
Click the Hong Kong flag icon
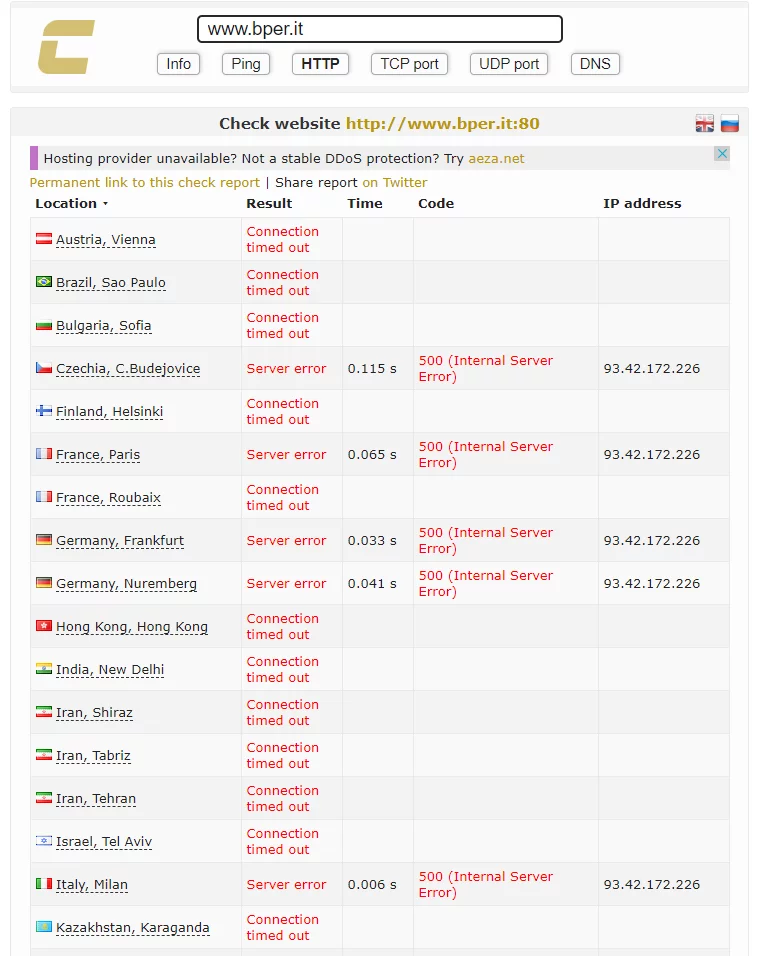[x=44, y=626]
